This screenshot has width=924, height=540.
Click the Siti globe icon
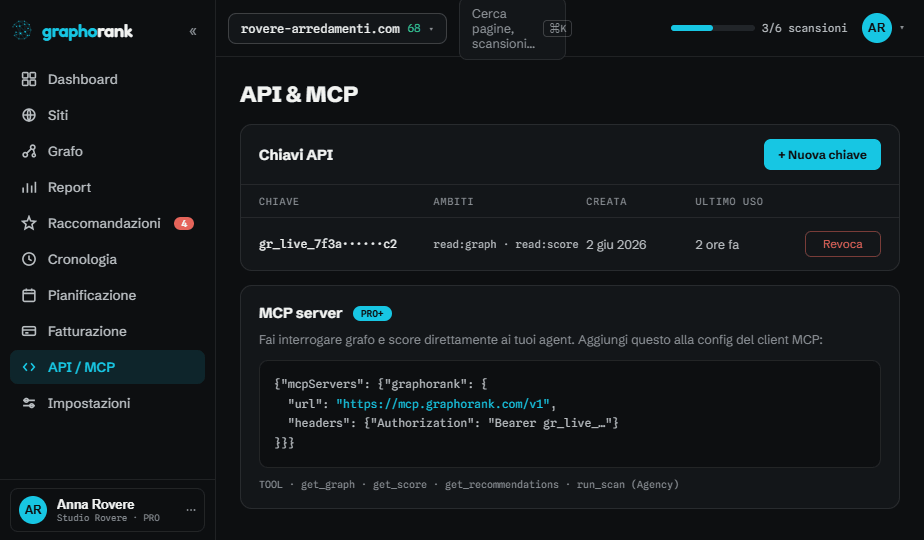click(x=29, y=115)
